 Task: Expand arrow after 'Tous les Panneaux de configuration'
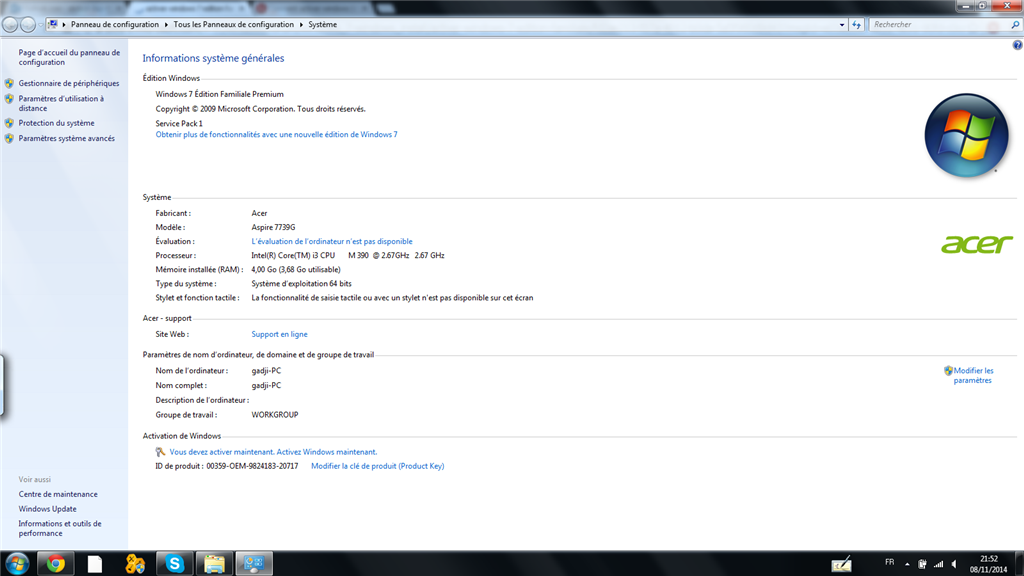coord(301,25)
